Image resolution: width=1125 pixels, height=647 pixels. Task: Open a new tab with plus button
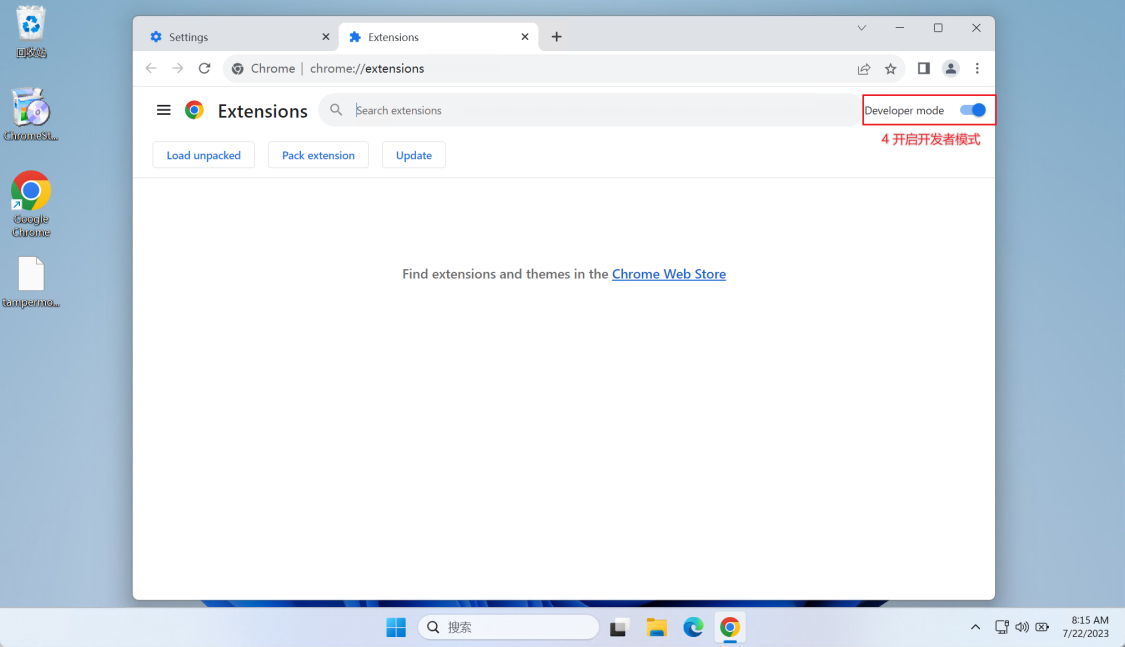[557, 37]
